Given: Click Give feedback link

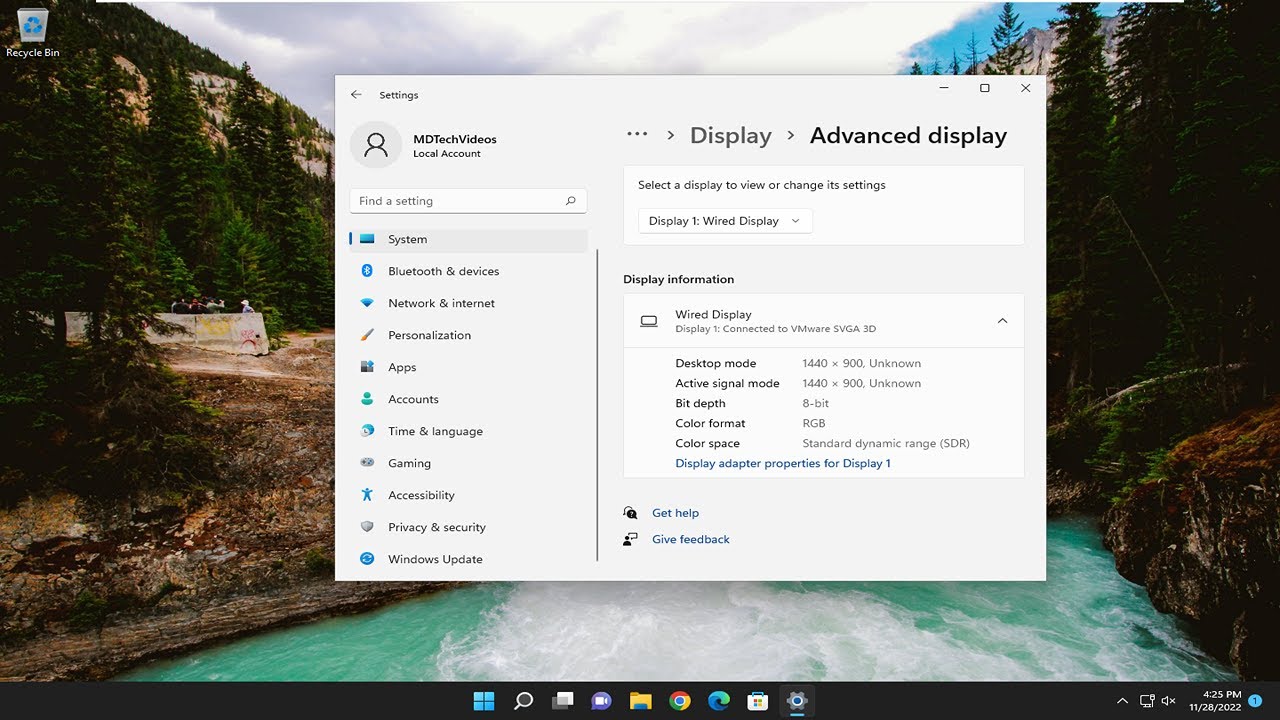Looking at the screenshot, I should (x=691, y=539).
